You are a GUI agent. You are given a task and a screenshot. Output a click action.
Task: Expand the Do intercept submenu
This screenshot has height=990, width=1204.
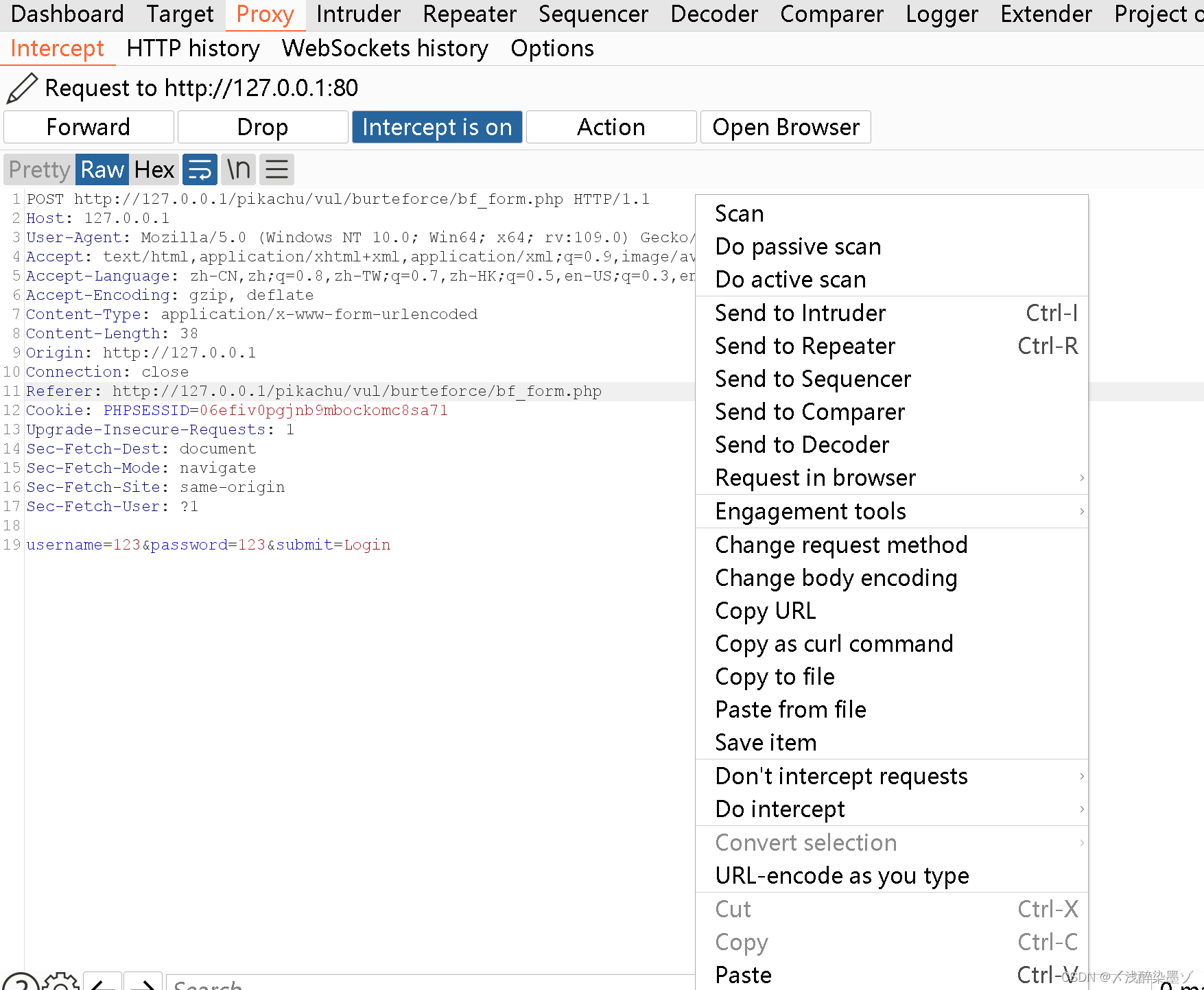pos(892,809)
